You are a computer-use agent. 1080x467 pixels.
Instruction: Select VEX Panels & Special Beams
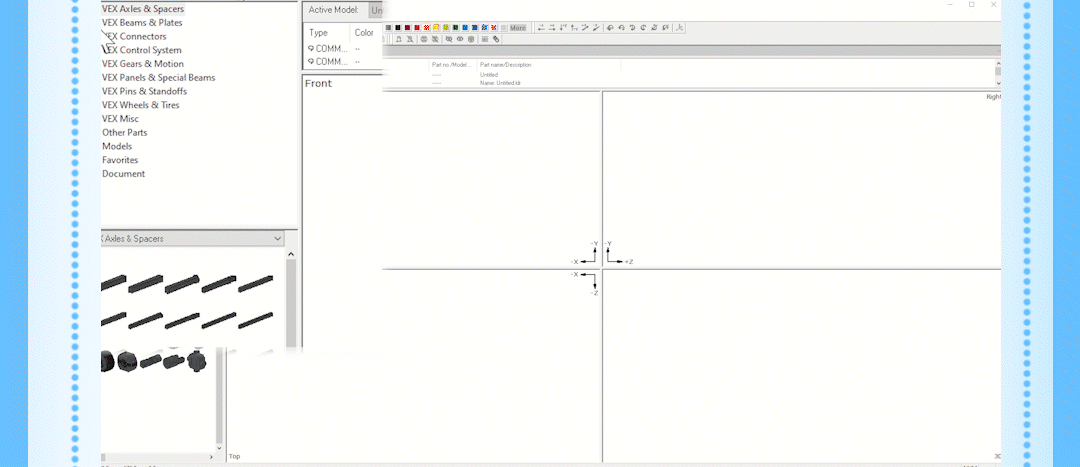click(x=158, y=78)
